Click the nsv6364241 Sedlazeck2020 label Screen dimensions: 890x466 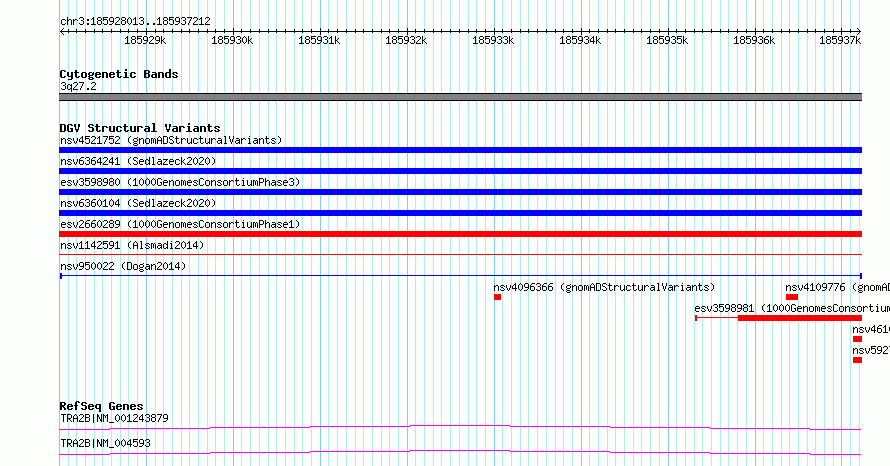[x=138, y=161]
